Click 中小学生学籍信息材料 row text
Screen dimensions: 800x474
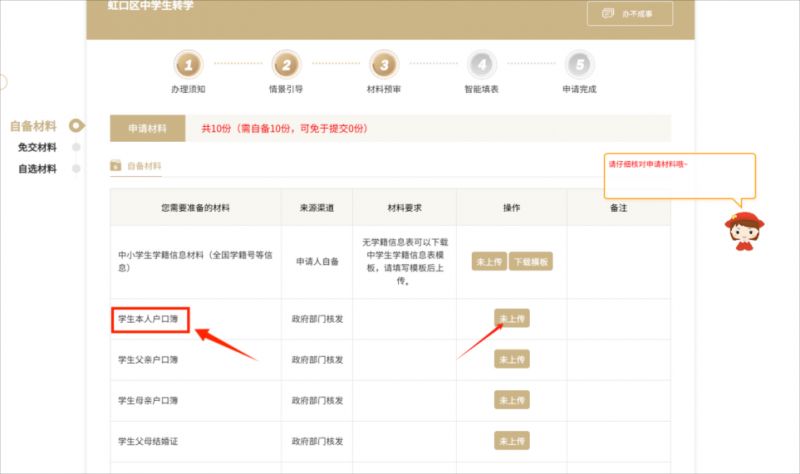point(195,261)
